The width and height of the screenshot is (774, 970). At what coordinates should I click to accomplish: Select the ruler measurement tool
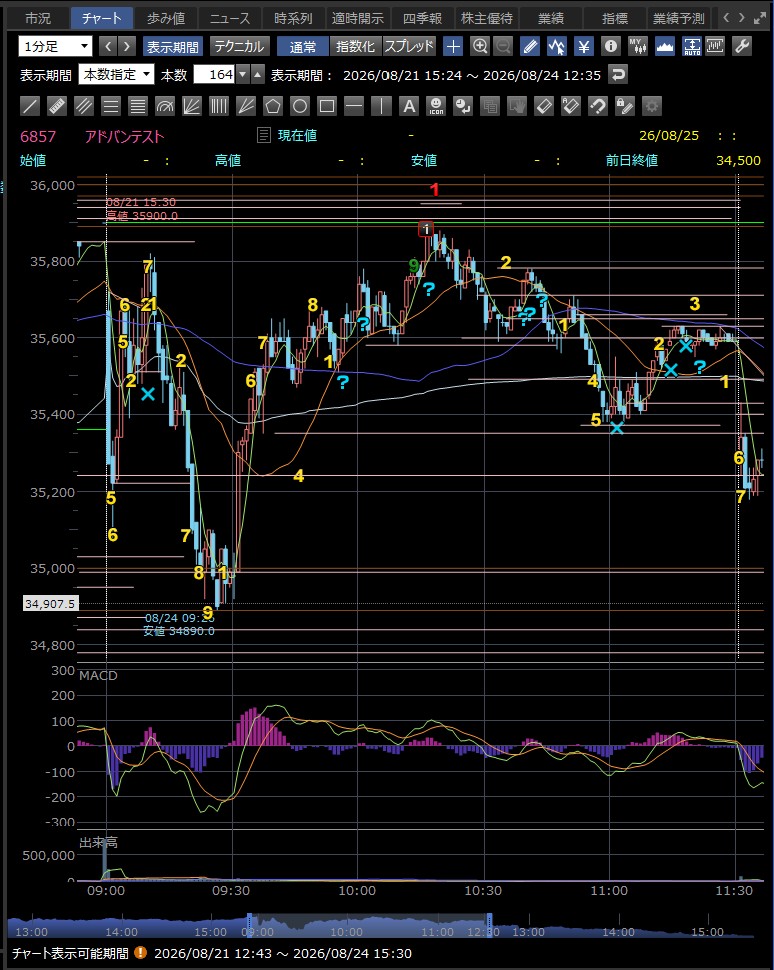pos(57,106)
